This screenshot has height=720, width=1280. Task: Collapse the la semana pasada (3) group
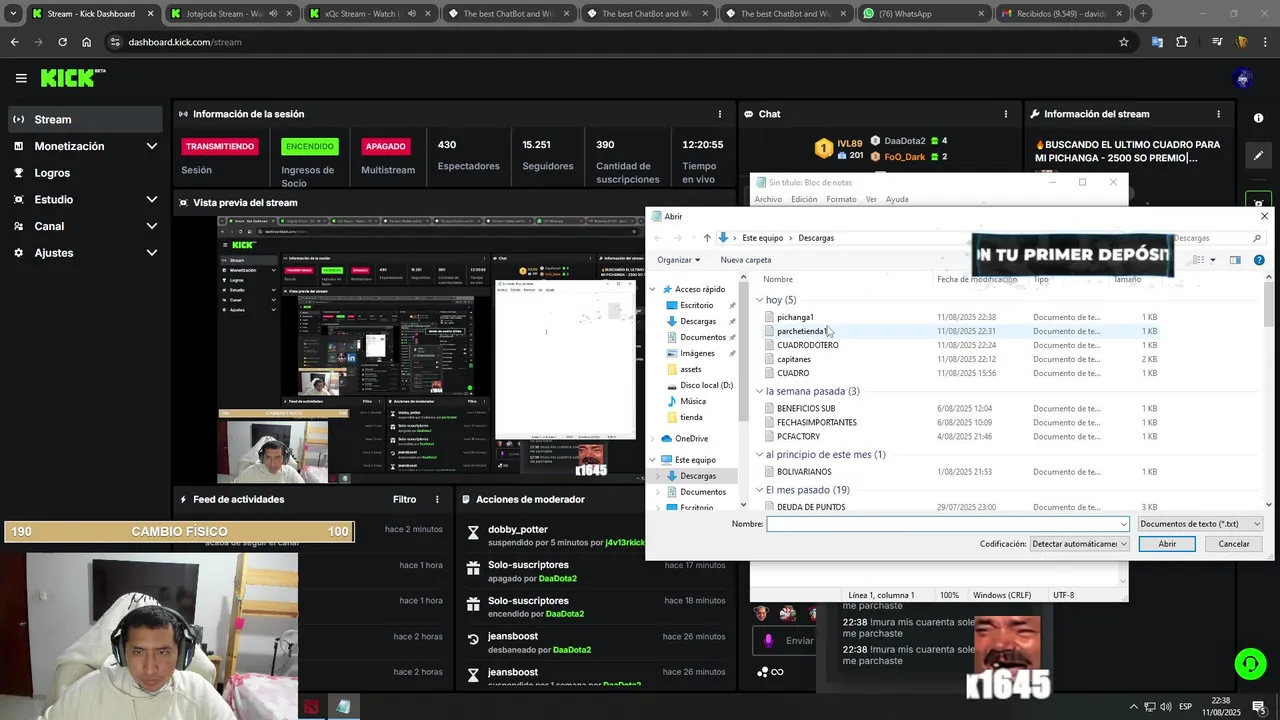click(x=759, y=391)
